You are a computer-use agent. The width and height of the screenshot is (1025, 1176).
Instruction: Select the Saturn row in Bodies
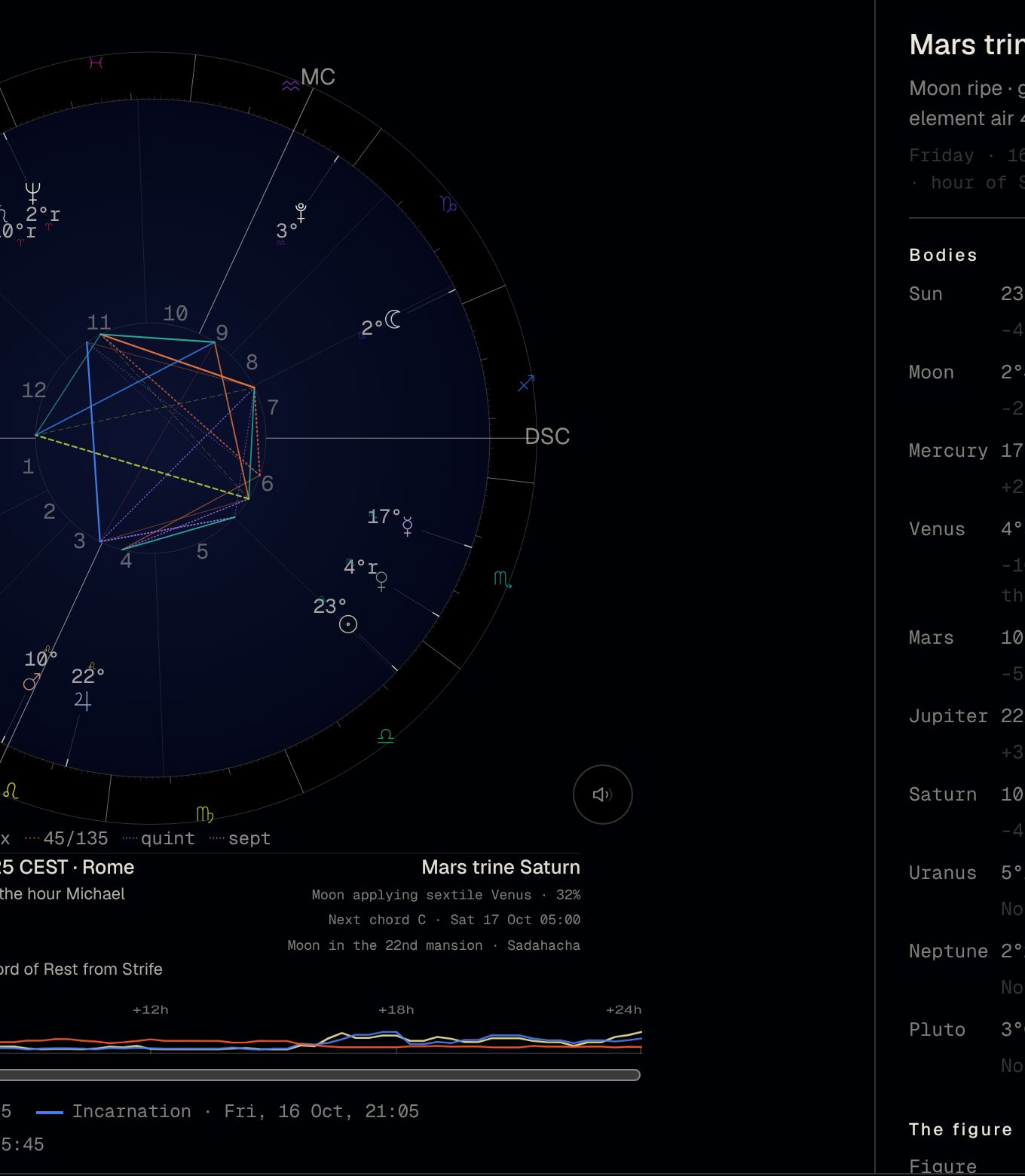pos(967,811)
